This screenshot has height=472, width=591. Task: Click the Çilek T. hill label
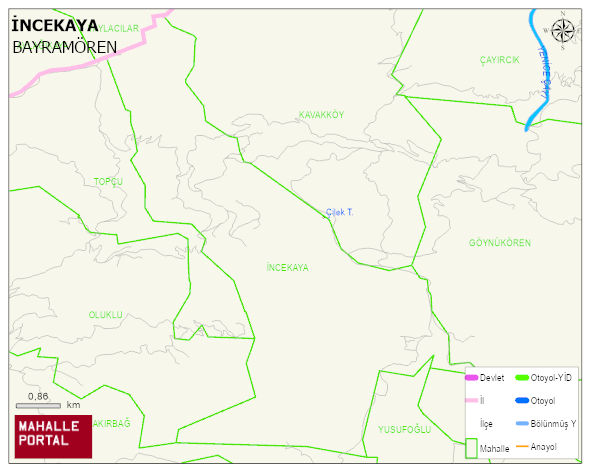click(339, 212)
